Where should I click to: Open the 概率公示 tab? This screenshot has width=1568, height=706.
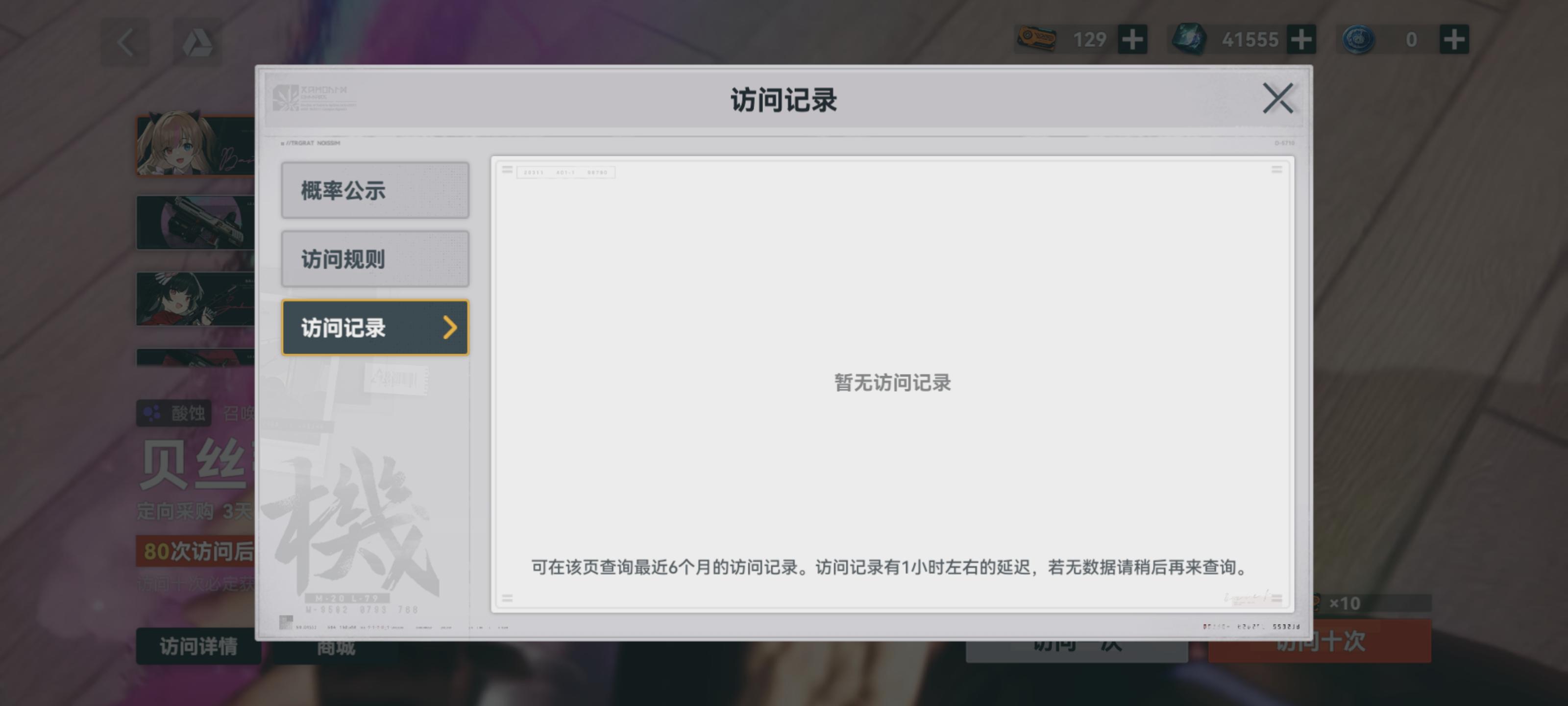point(374,190)
